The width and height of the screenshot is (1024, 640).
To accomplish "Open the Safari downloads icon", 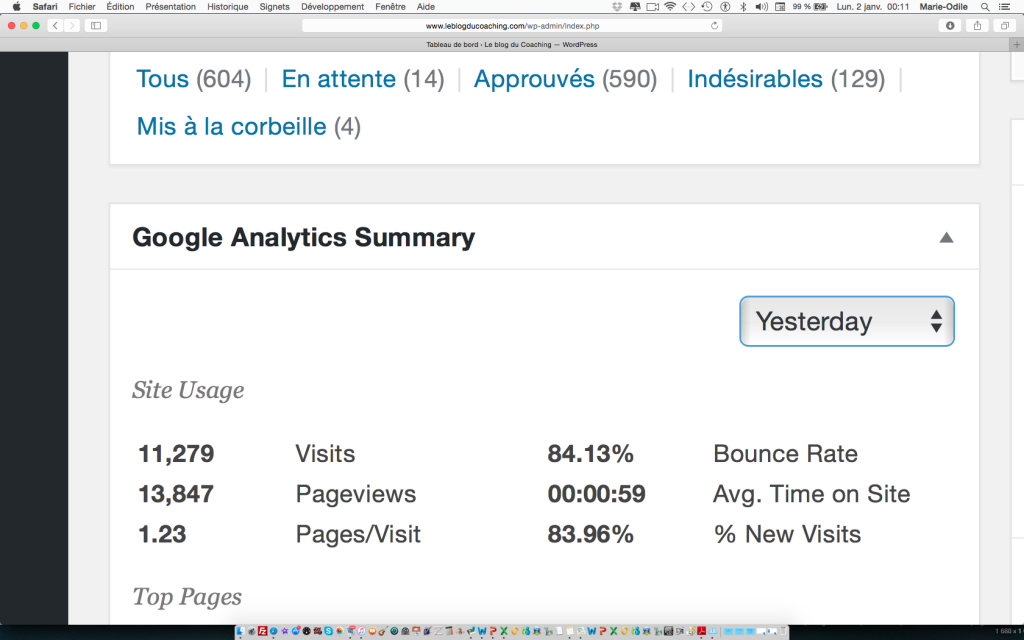I will click(x=950, y=25).
